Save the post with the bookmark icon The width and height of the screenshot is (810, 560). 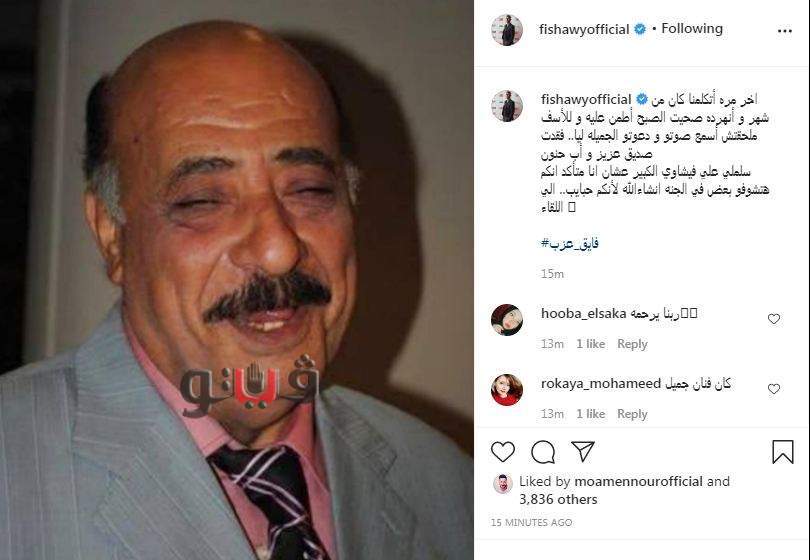click(783, 452)
